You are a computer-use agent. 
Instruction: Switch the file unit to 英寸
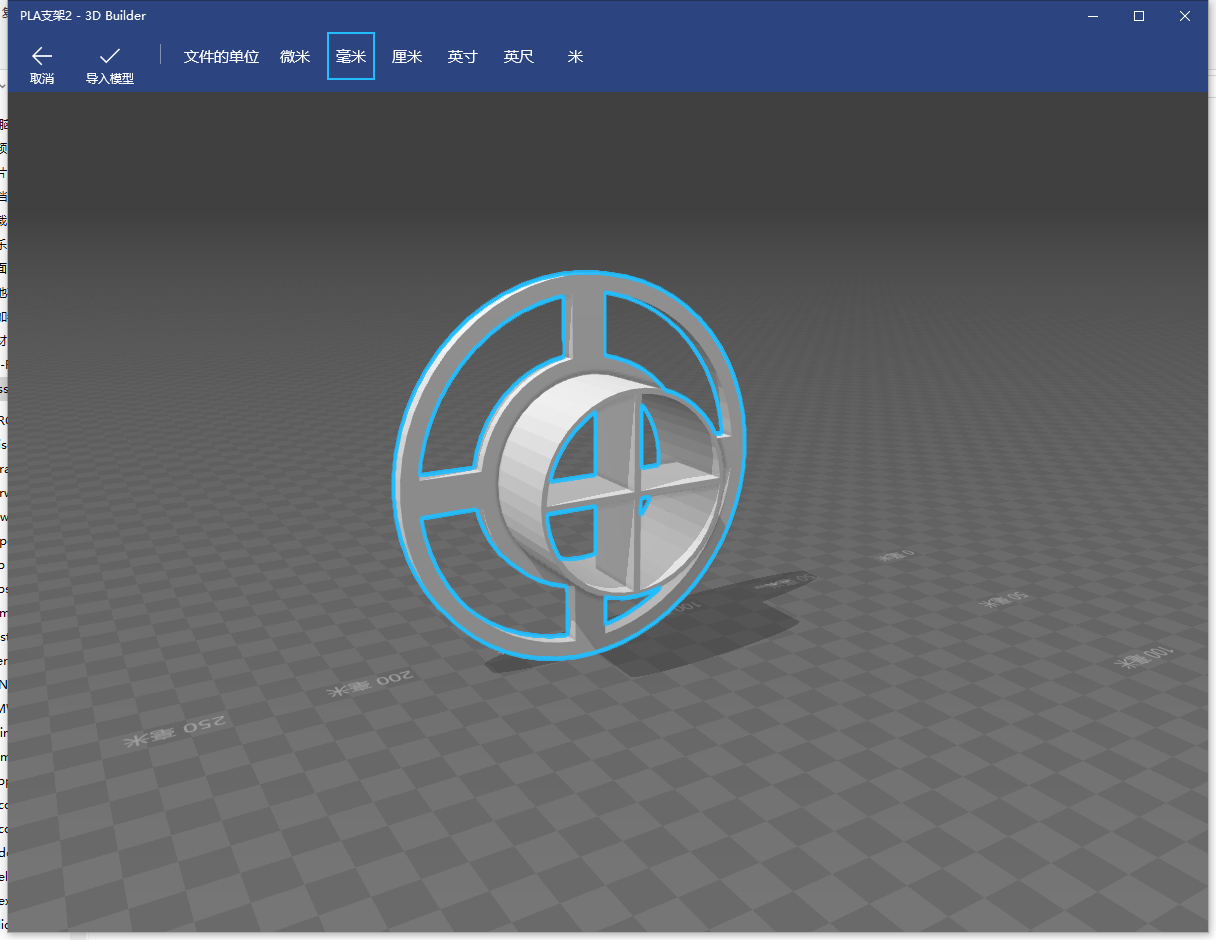(463, 57)
